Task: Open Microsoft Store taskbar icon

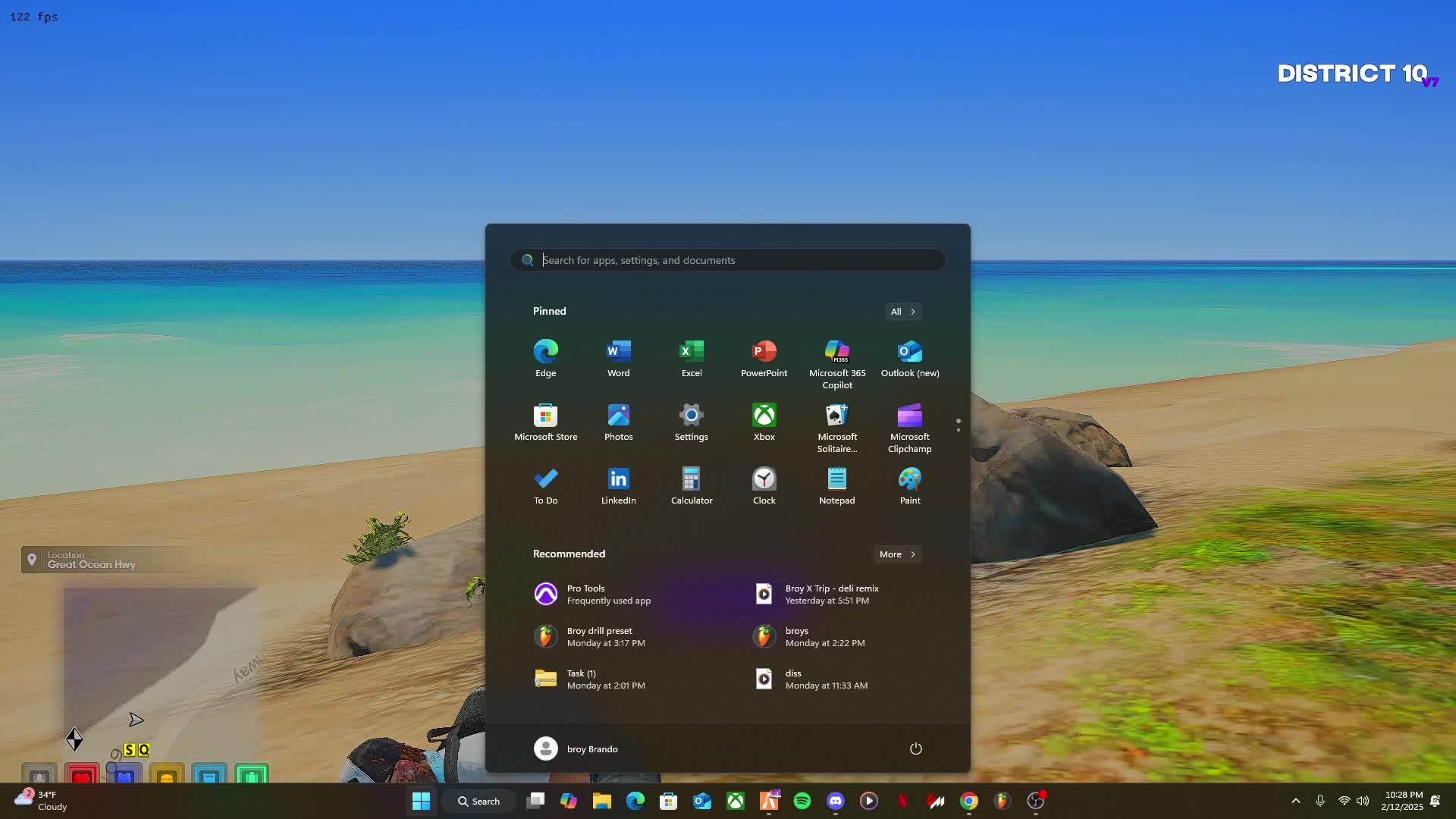Action: pyautogui.click(x=669, y=801)
